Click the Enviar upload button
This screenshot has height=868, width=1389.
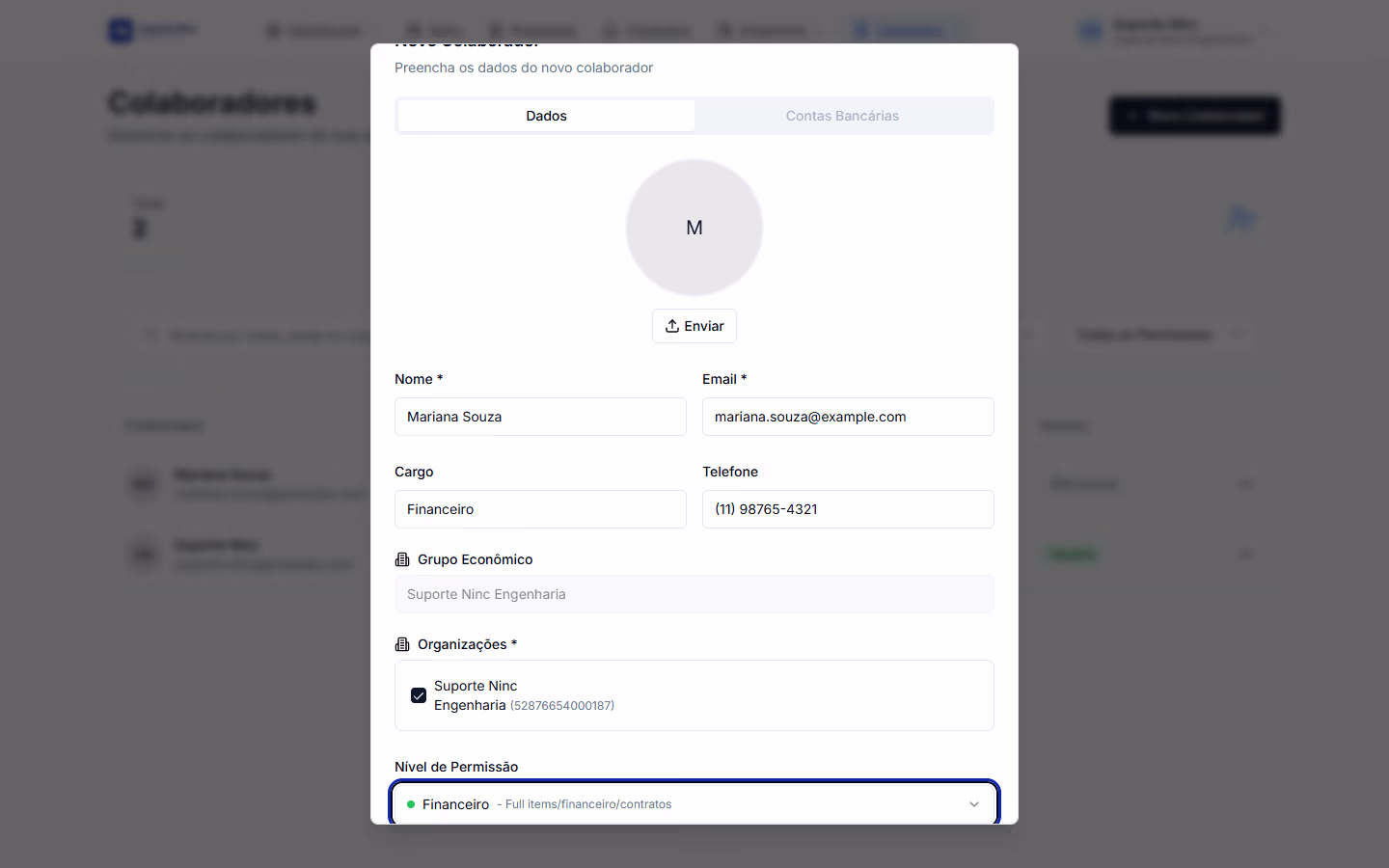tap(694, 326)
